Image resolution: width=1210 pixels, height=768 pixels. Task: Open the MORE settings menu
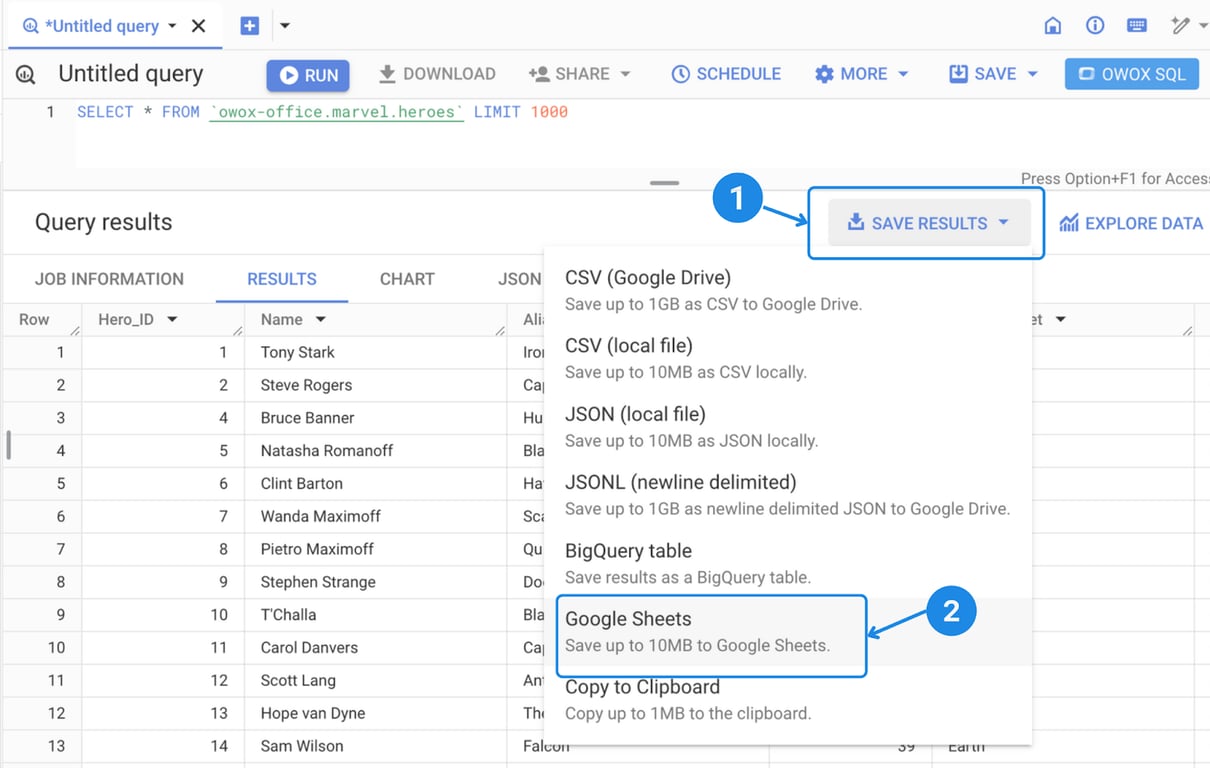point(862,74)
